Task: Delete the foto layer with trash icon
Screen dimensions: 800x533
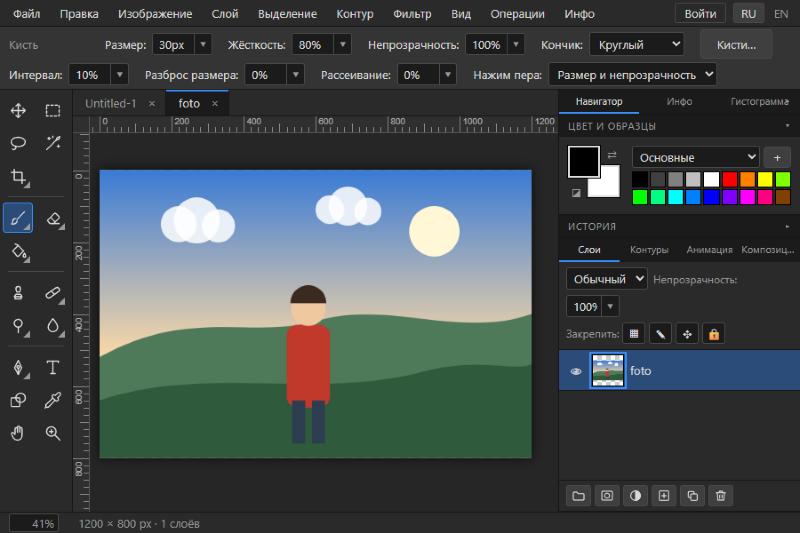Action: click(x=720, y=496)
